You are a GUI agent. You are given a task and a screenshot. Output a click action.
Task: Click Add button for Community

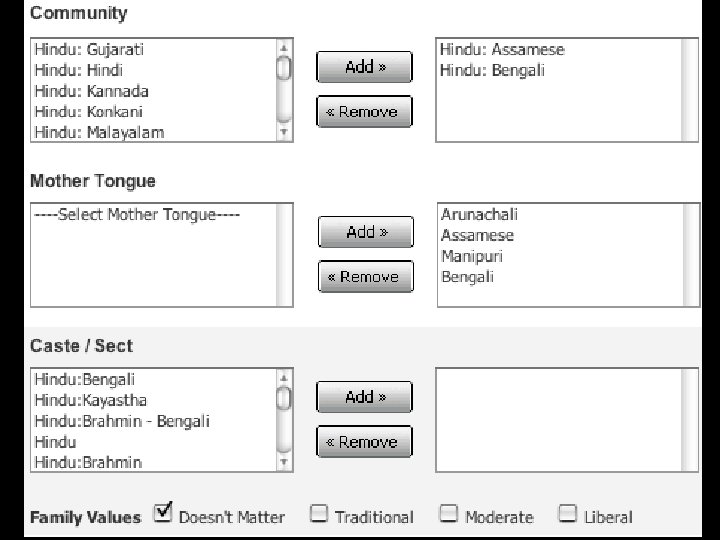click(x=364, y=67)
